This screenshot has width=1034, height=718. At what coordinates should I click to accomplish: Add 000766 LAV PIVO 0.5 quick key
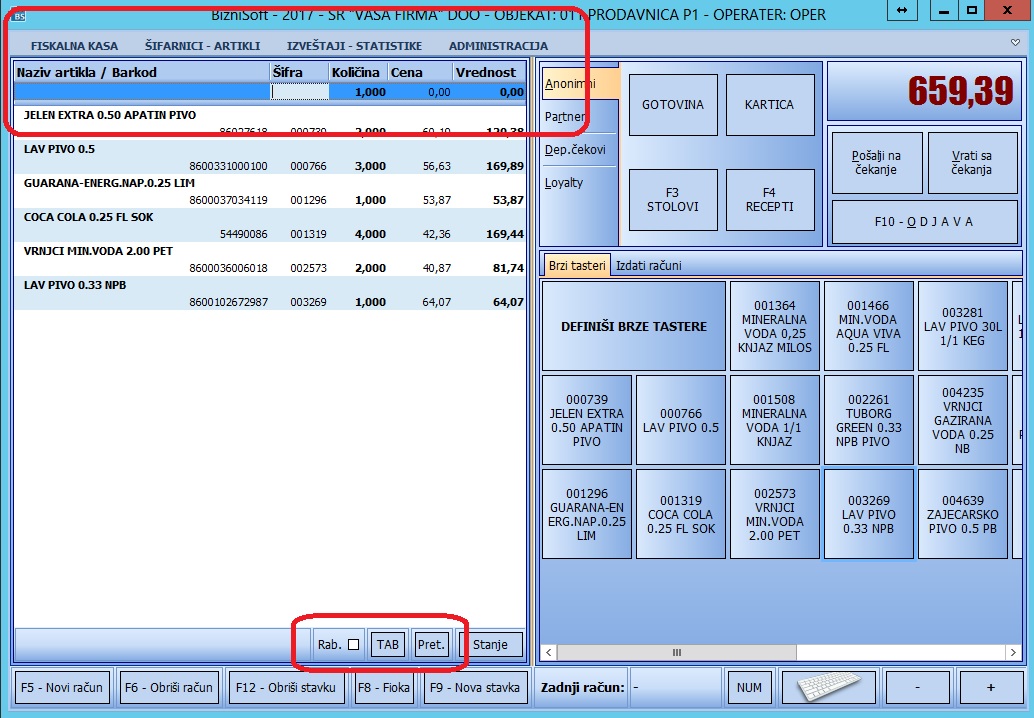click(x=681, y=421)
